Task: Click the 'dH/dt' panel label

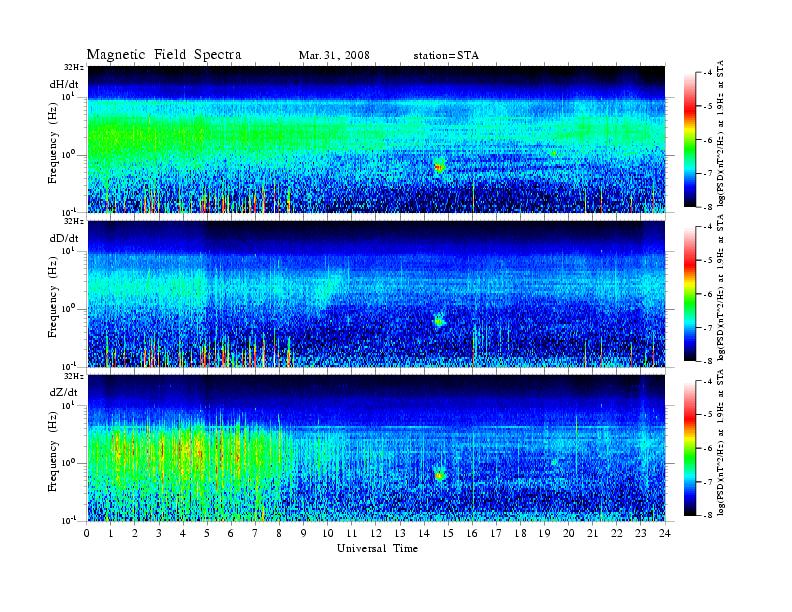Action: click(64, 84)
